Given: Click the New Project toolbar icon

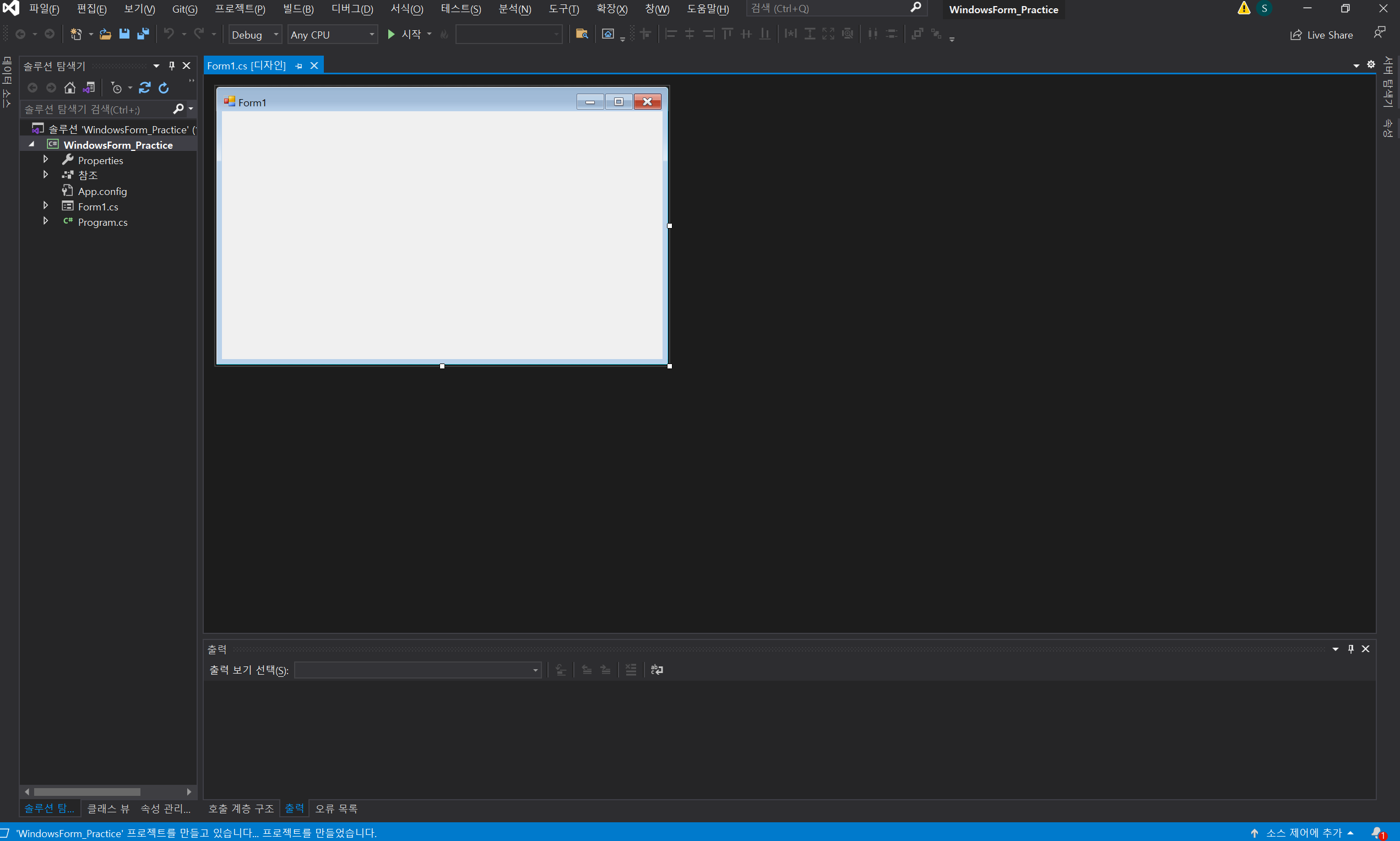Looking at the screenshot, I should click(x=76, y=34).
